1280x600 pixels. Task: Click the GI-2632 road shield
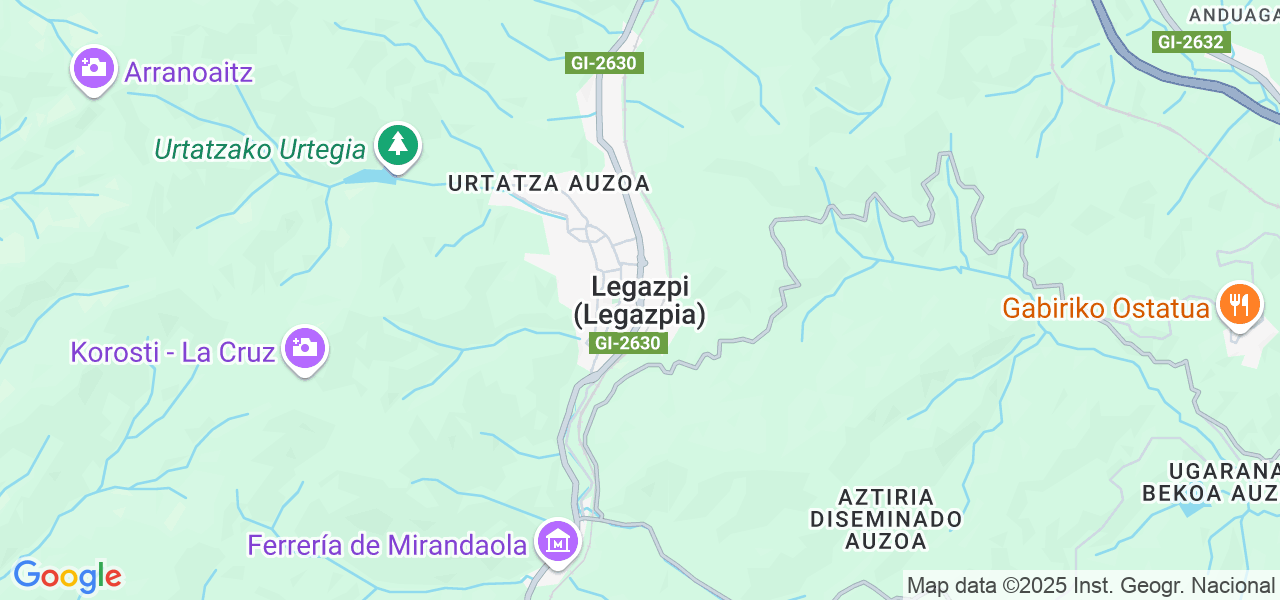[1191, 42]
